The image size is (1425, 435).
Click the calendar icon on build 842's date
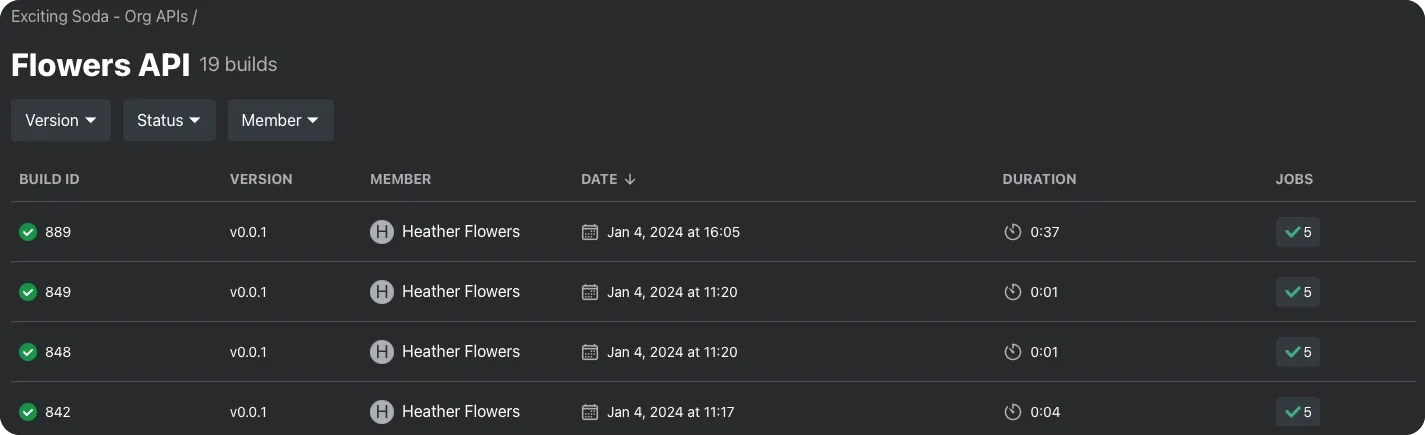(x=590, y=412)
